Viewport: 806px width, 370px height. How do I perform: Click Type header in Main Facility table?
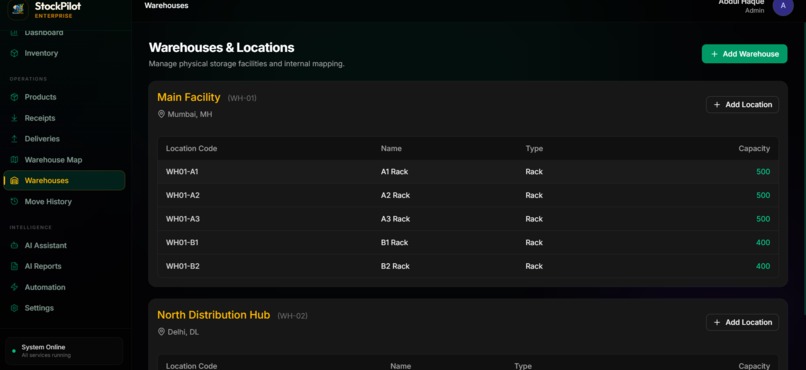click(x=534, y=149)
